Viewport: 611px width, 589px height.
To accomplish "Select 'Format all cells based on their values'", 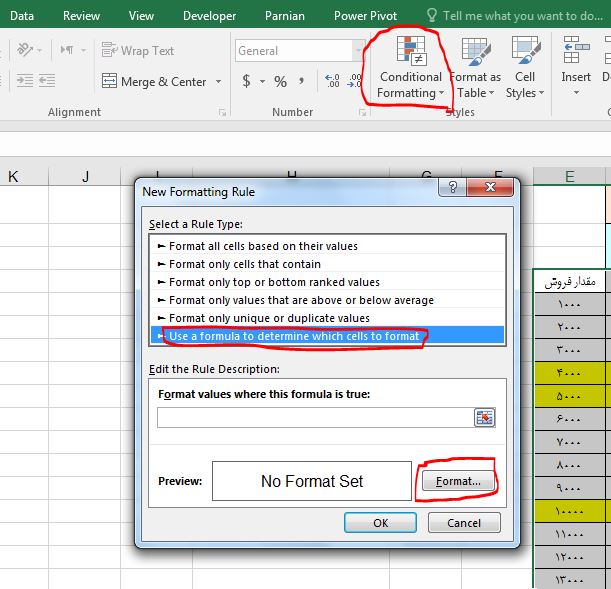I will (327, 246).
